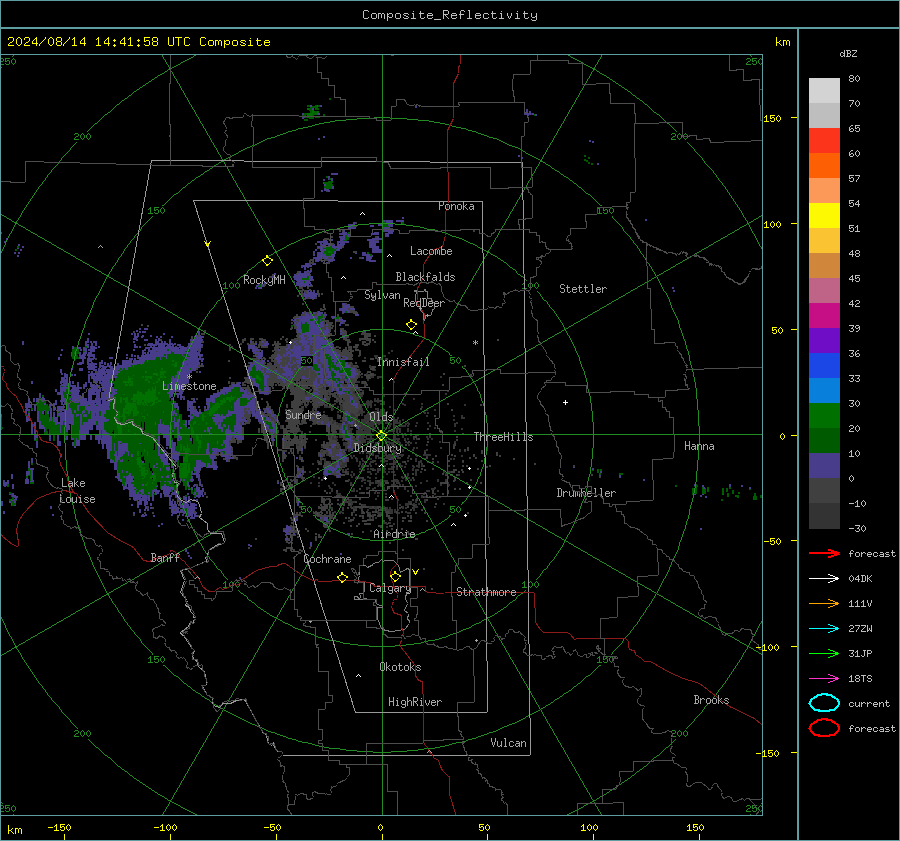Pick the light gray 70-80 dBZ swatch

click(x=824, y=91)
